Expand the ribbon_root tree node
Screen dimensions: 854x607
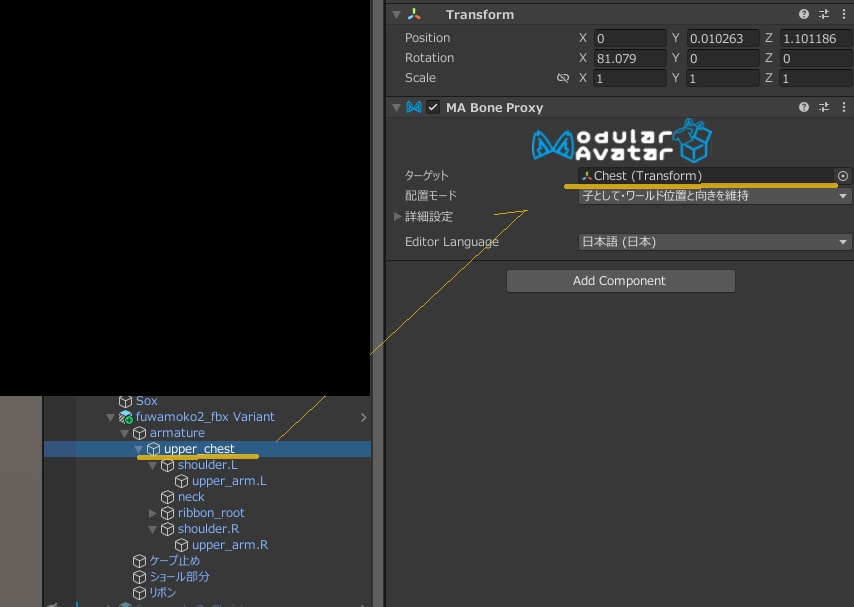152,513
